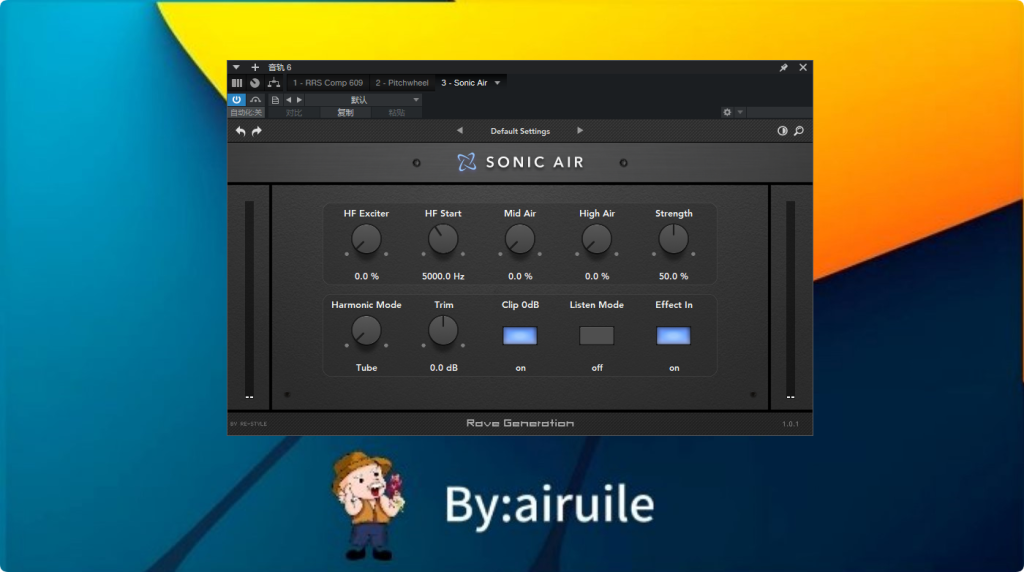The height and width of the screenshot is (572, 1024).
Task: Click the right output level meter
Action: tap(791, 298)
